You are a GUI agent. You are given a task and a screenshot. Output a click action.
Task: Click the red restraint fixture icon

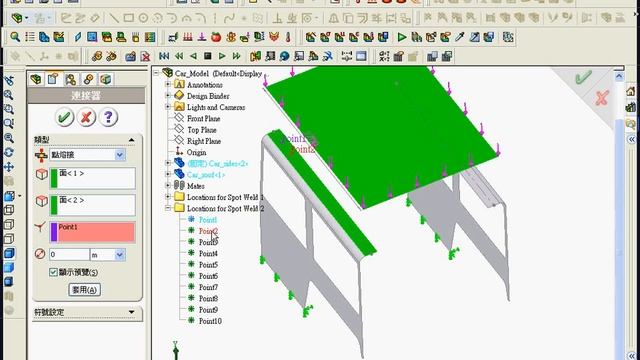187,37
